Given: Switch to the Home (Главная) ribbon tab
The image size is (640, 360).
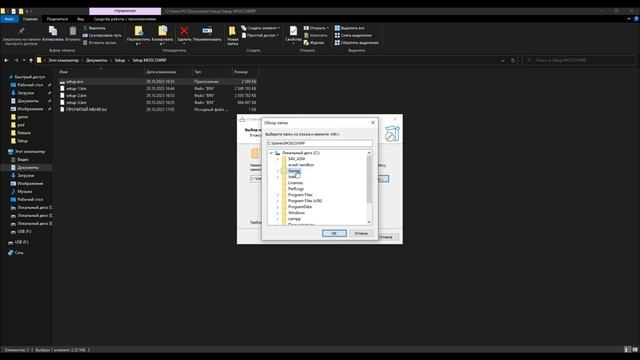Looking at the screenshot, I should point(30,19).
